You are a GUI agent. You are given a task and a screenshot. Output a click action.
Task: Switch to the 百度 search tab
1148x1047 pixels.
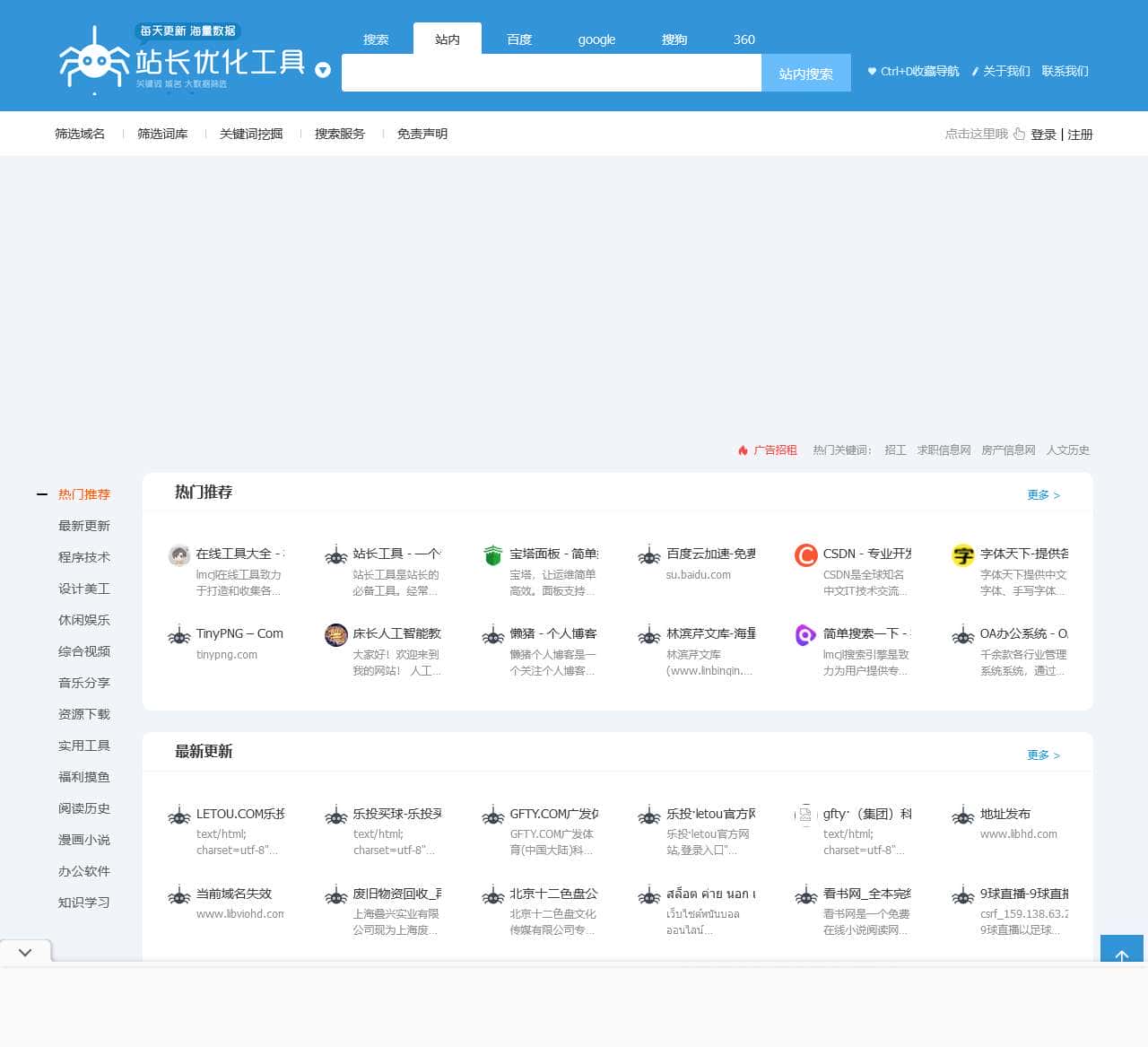(x=518, y=39)
